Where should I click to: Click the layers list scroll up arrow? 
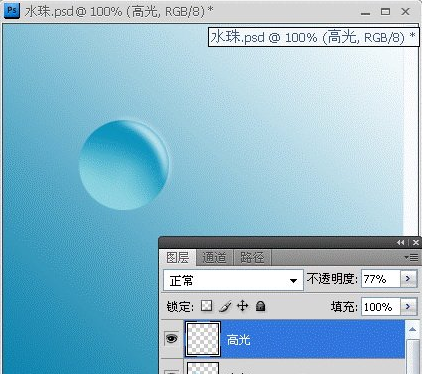point(412,329)
